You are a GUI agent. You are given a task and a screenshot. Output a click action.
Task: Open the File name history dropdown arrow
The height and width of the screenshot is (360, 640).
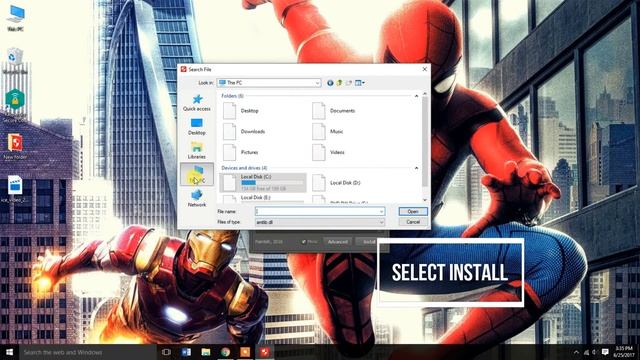click(x=381, y=211)
